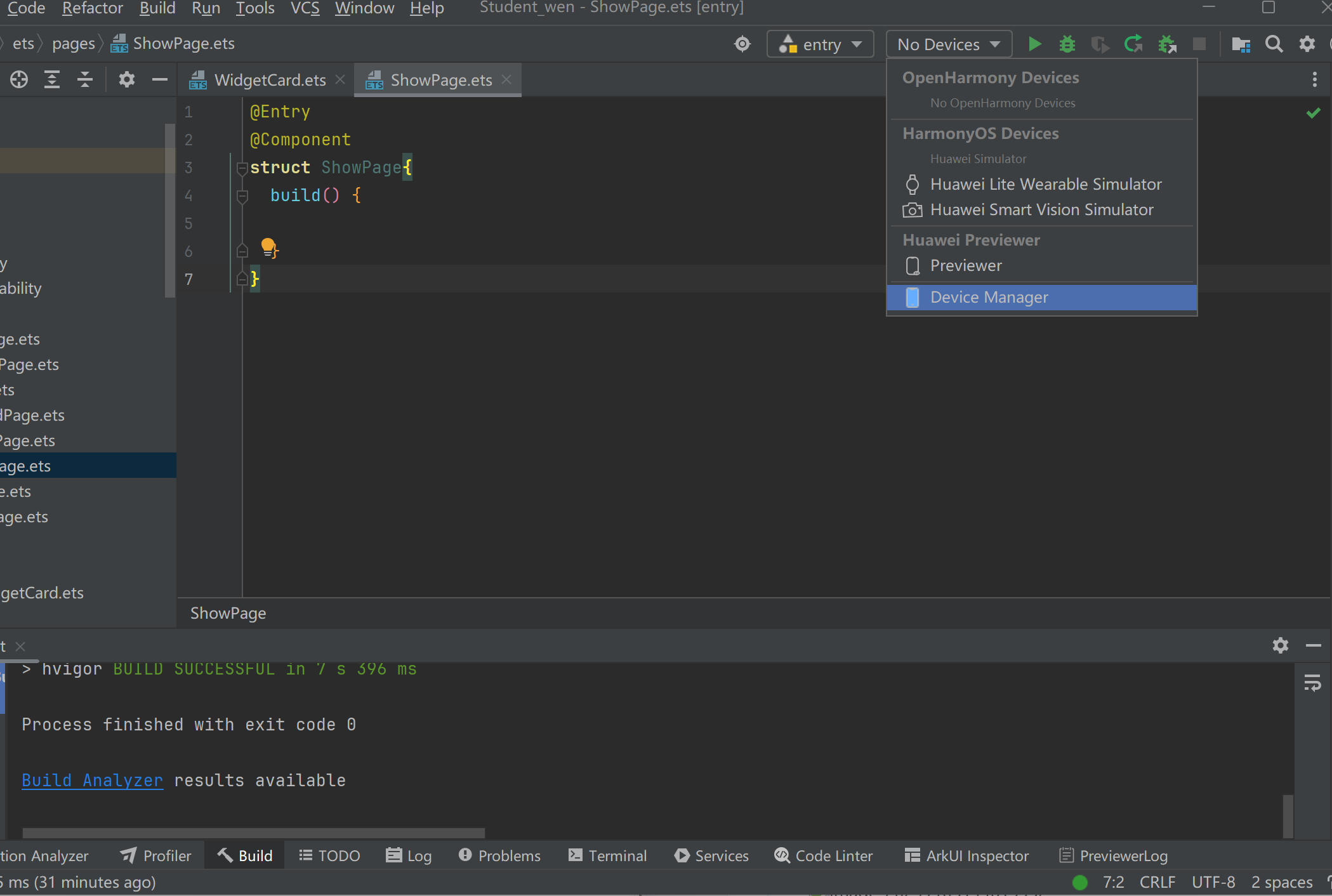Select opened file crosshair icon in project panel
This screenshot has width=1332, height=896.
point(19,79)
